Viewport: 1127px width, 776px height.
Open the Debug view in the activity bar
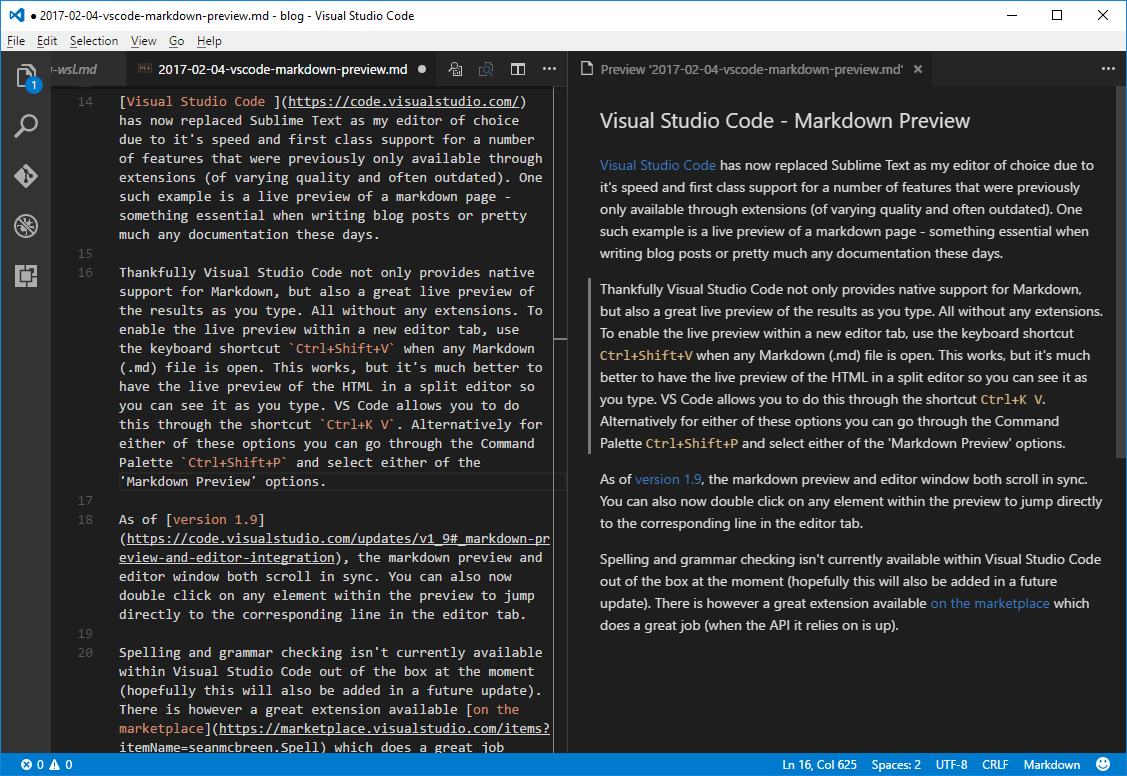(x=26, y=226)
